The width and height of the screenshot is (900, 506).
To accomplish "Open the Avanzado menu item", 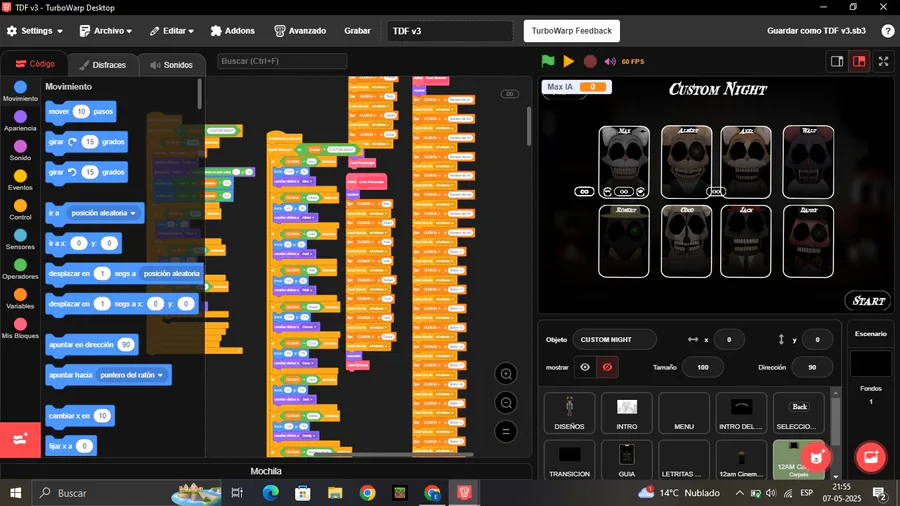I will click(300, 31).
